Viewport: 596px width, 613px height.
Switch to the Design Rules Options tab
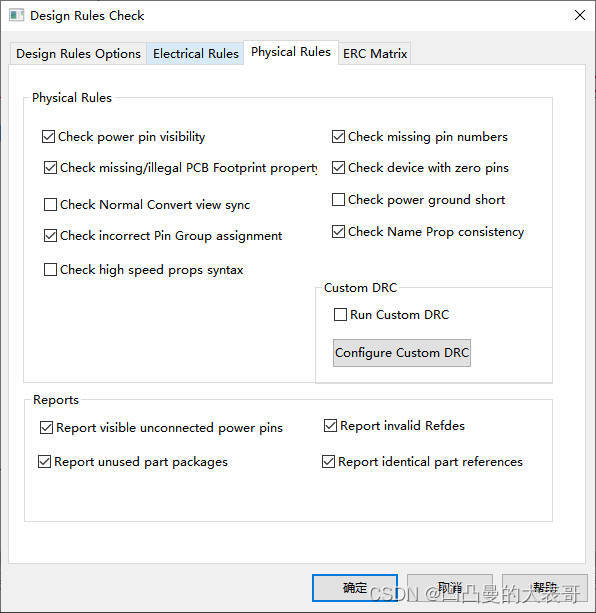78,54
